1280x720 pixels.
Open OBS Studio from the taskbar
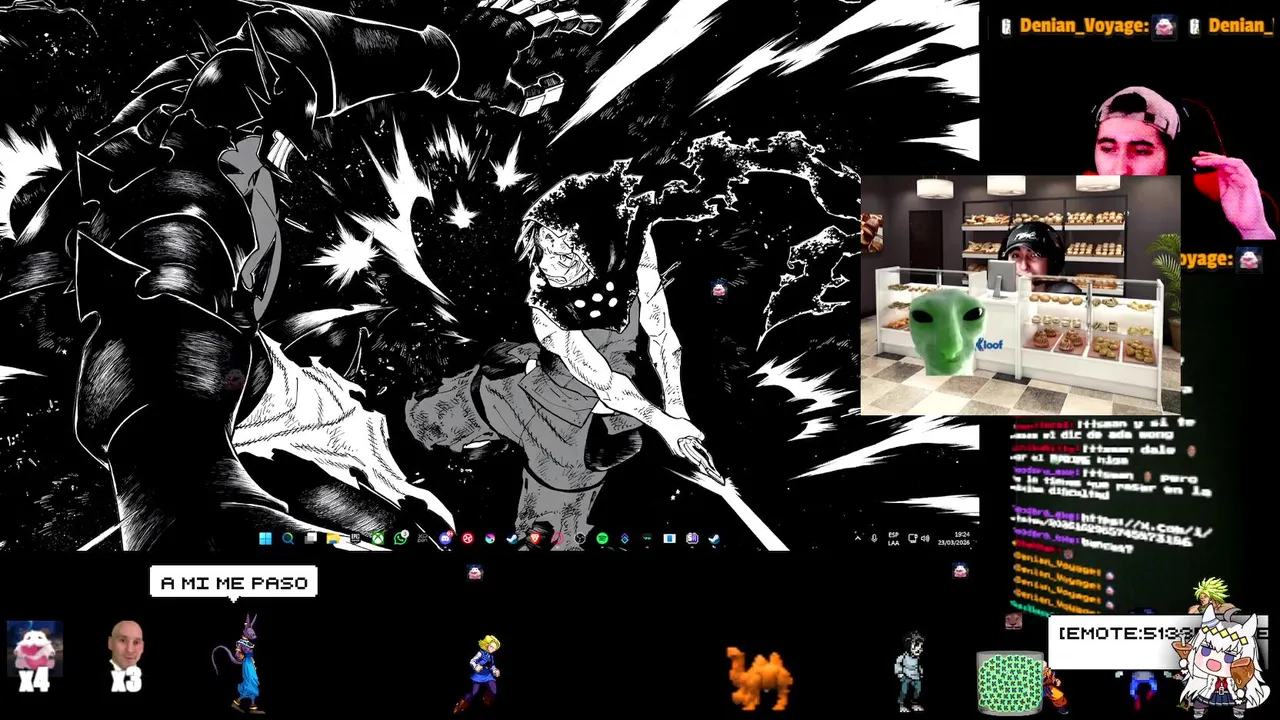coord(580,538)
